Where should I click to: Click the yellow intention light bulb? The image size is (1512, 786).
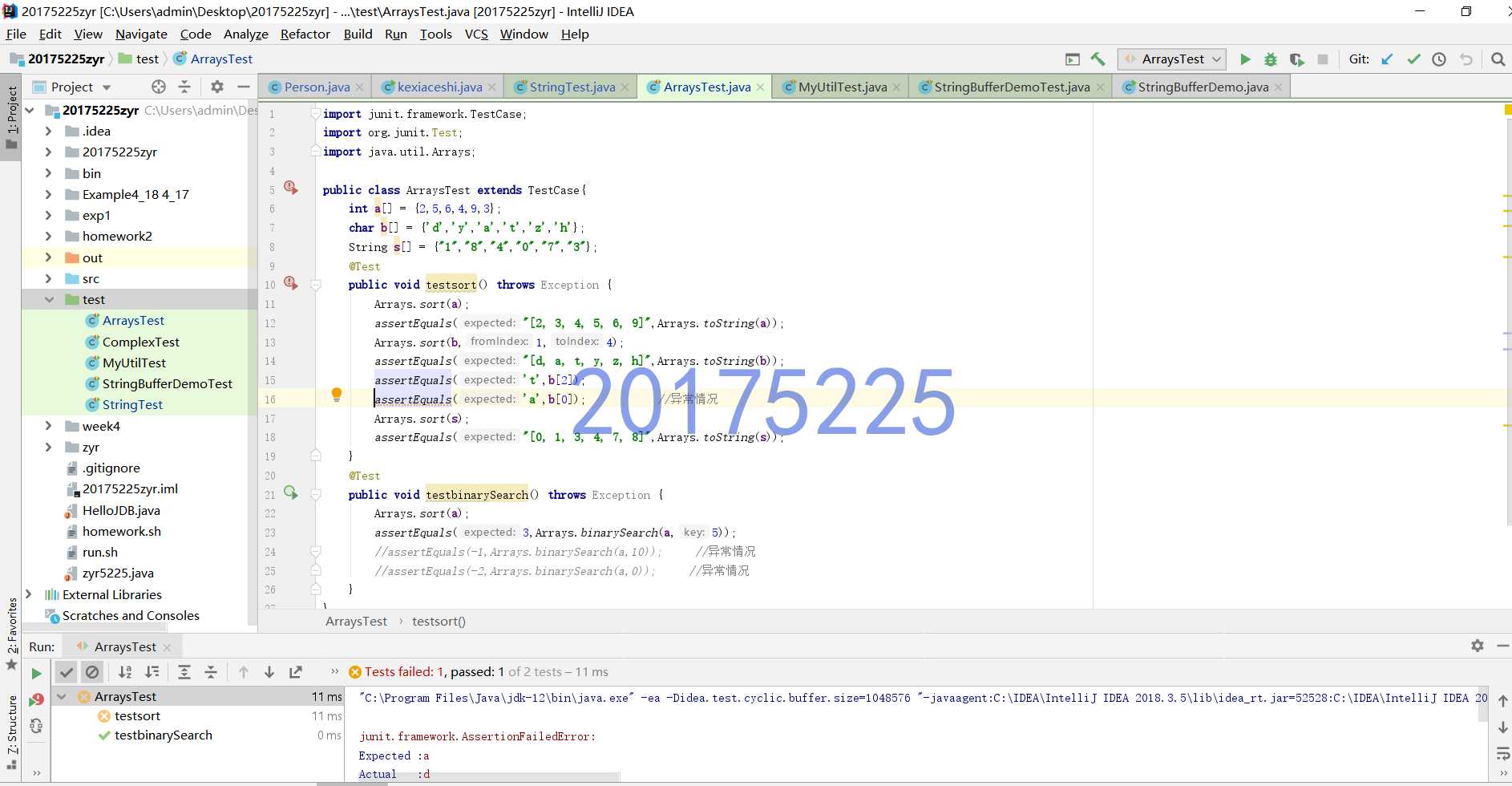[x=337, y=395]
